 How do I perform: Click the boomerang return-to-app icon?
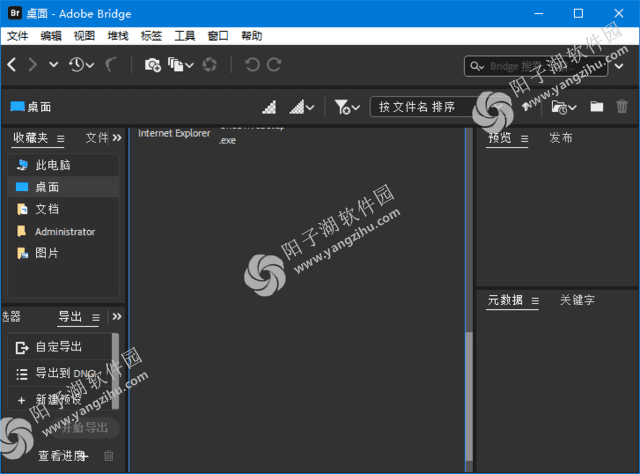(x=111, y=65)
